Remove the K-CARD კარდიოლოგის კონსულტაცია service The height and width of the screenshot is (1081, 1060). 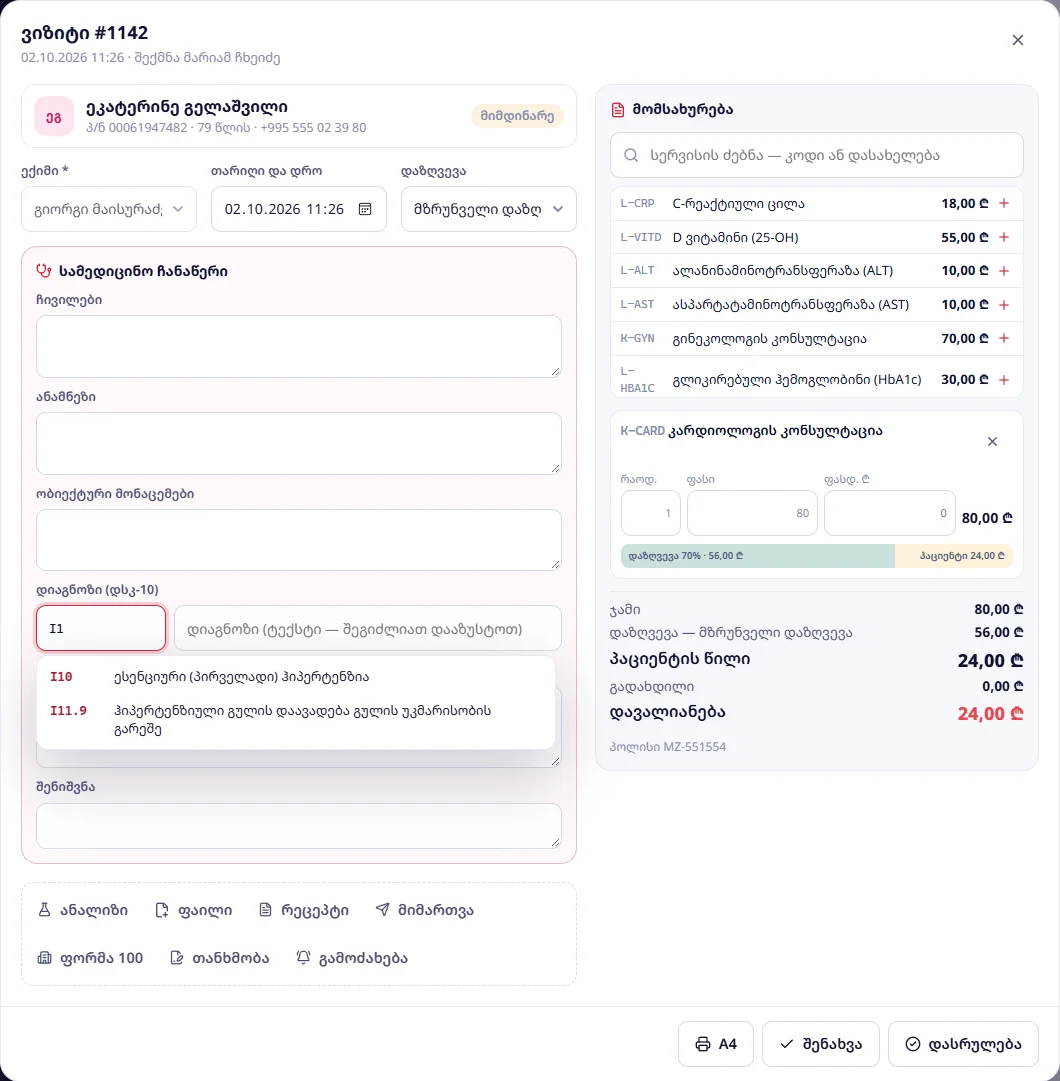pyautogui.click(x=992, y=441)
